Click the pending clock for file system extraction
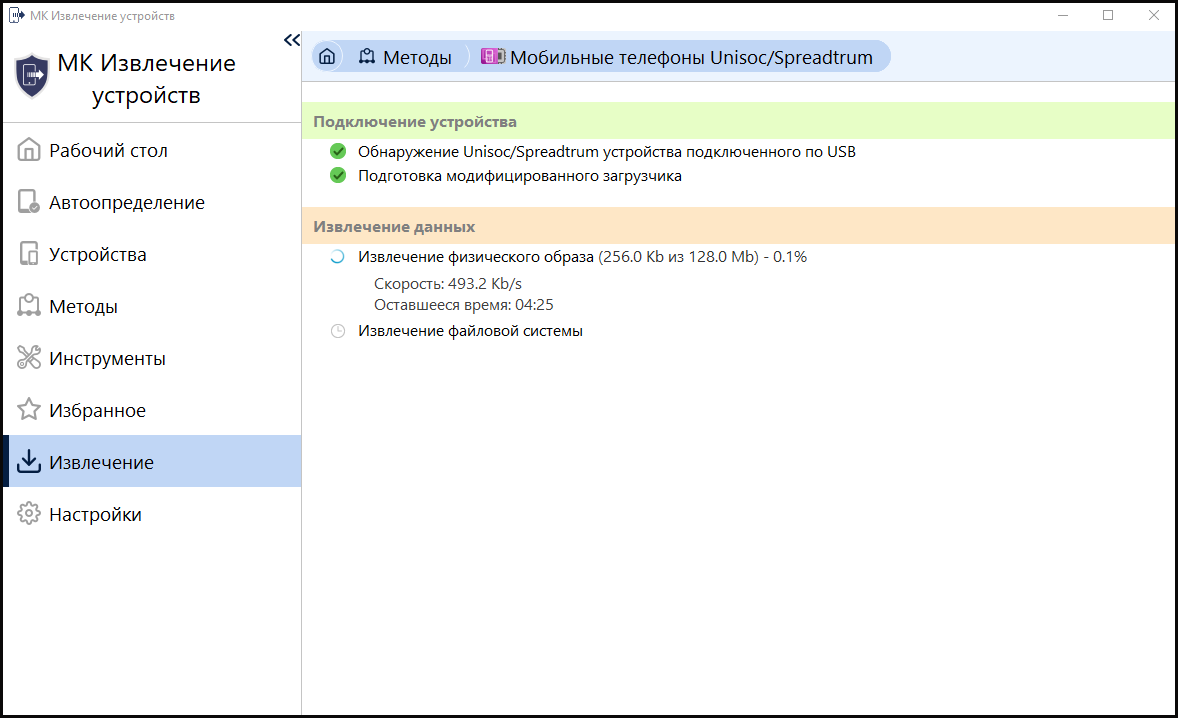This screenshot has width=1178, height=718. tap(338, 331)
